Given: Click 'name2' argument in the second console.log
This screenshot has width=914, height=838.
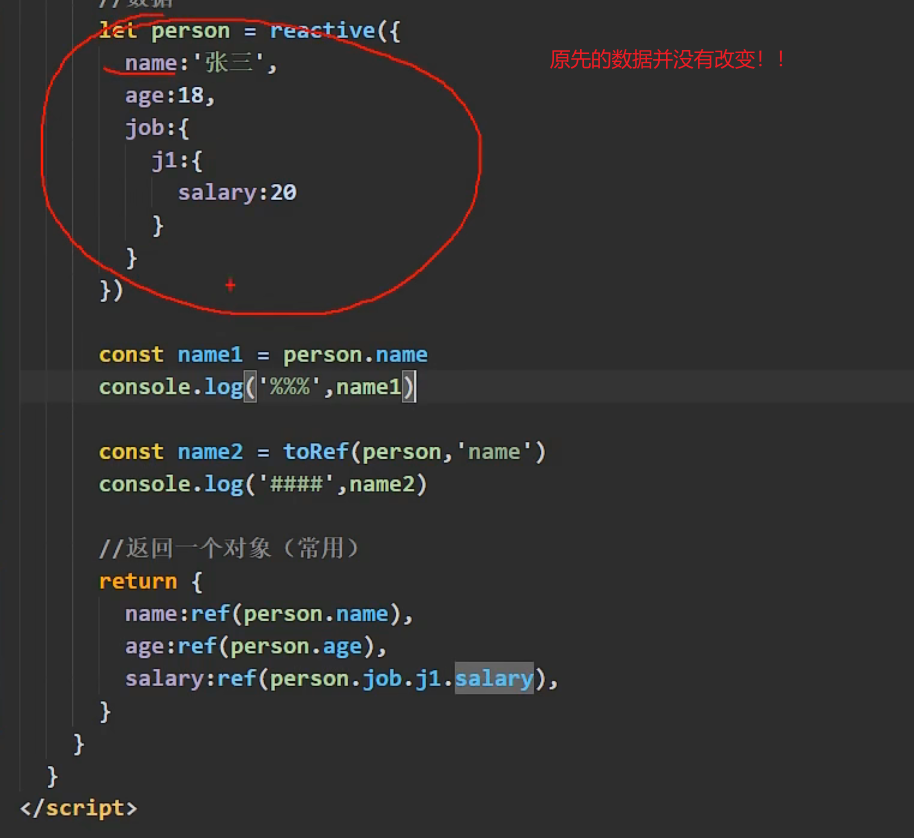Looking at the screenshot, I should coord(382,484).
